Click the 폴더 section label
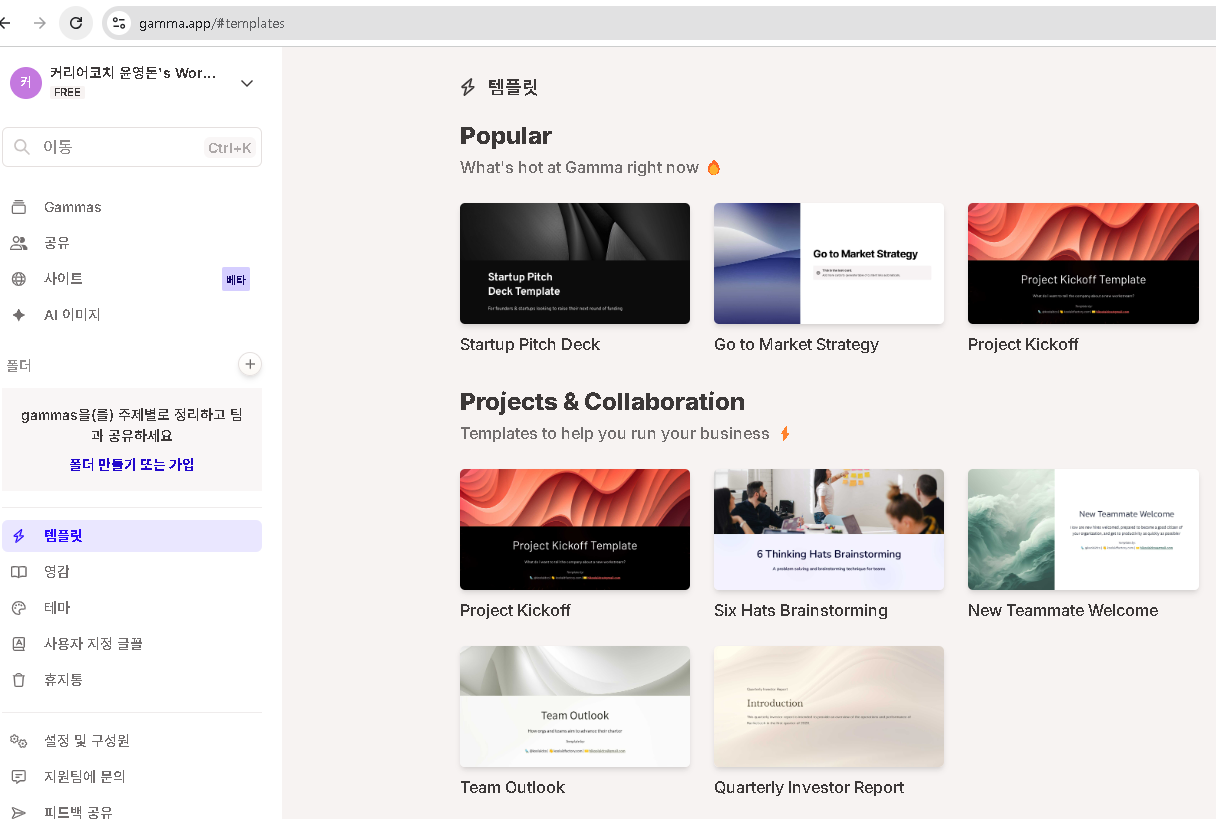This screenshot has width=1216, height=819. [19, 365]
